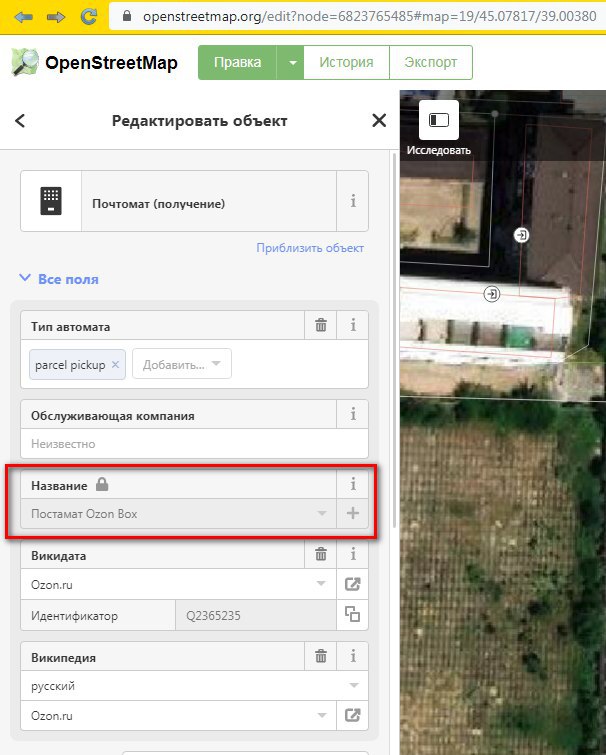
Task: Show info for Обслуживающая компания field
Action: [353, 414]
